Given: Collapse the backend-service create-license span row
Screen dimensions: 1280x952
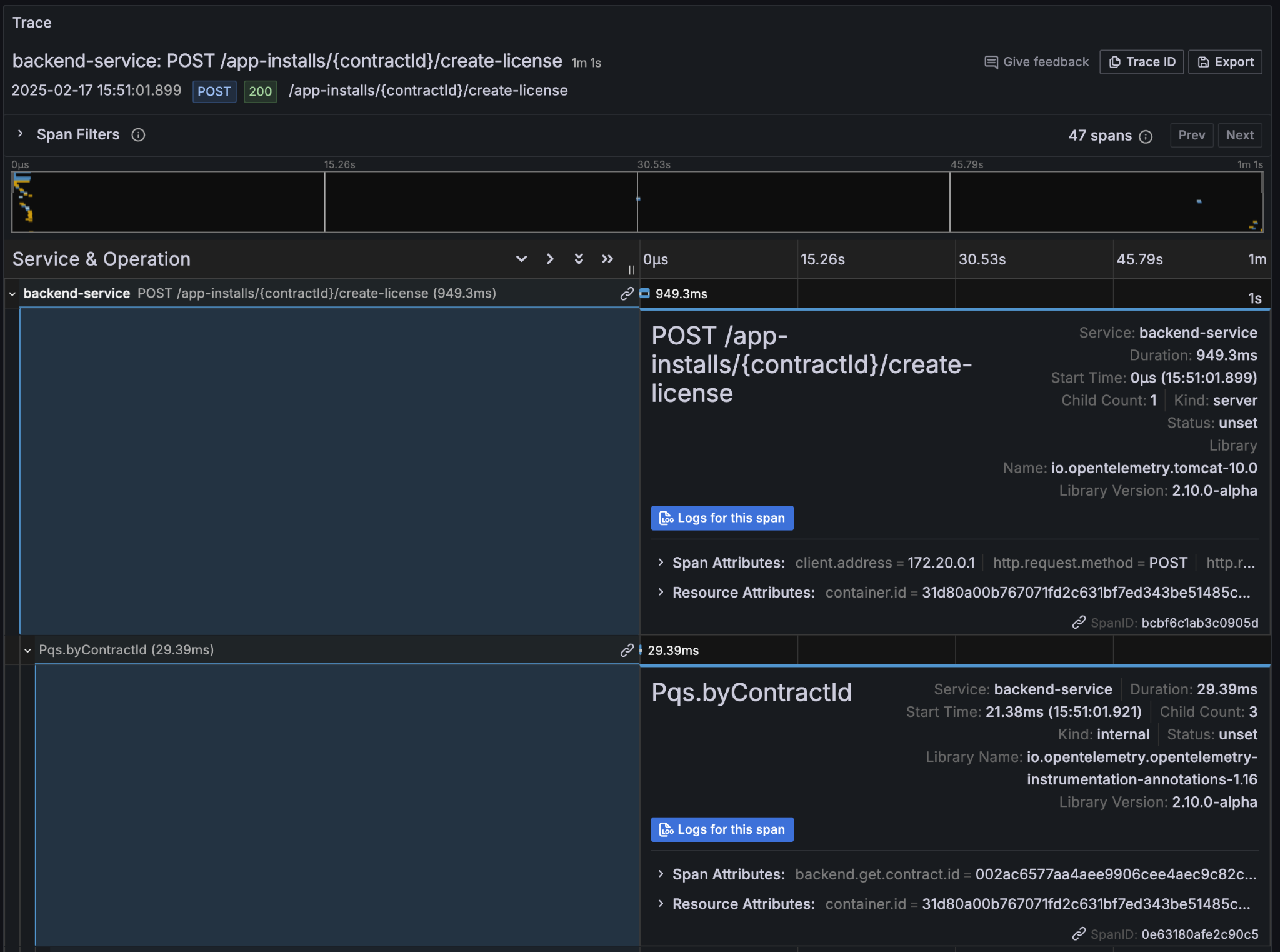Looking at the screenshot, I should click(x=11, y=293).
